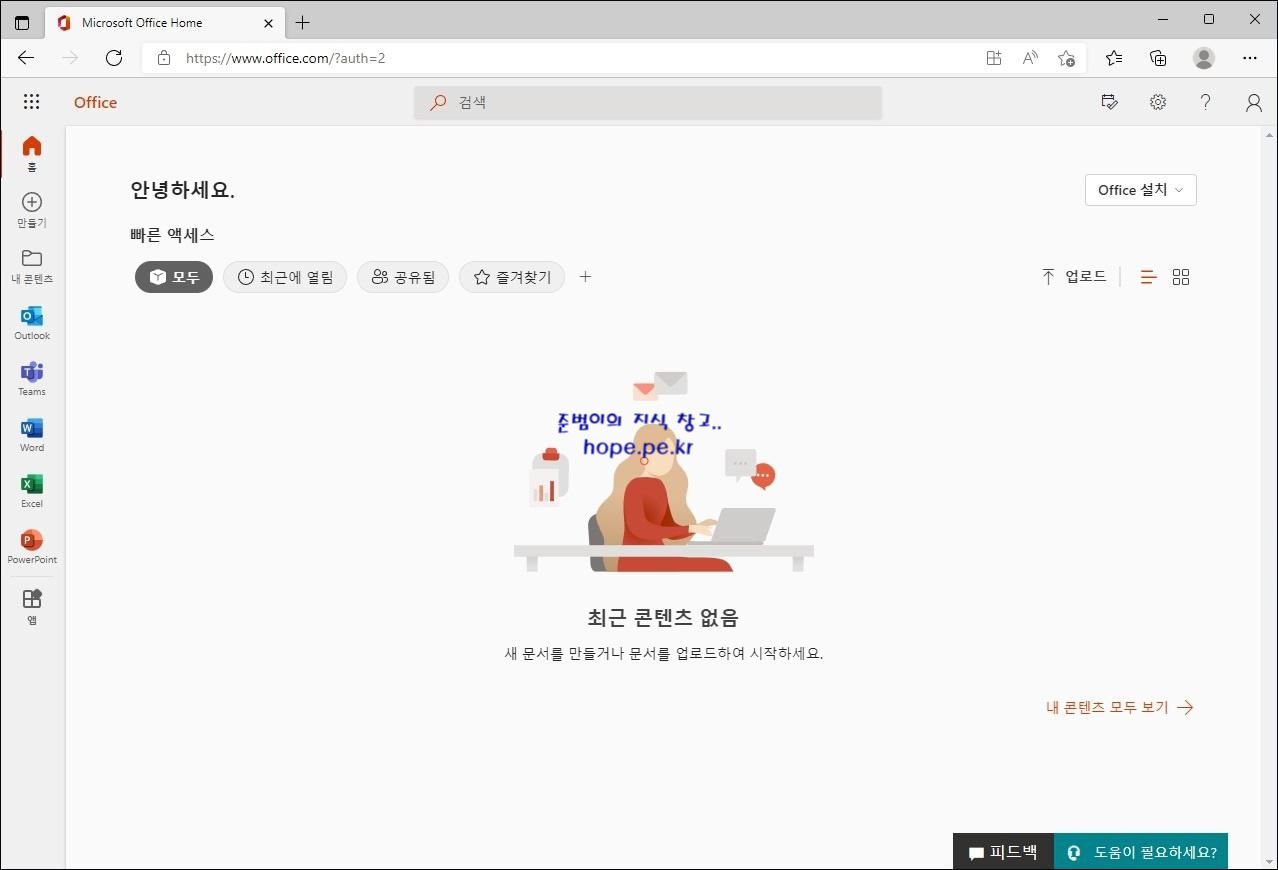Open Edge settings and more menu
This screenshot has height=870, width=1278.
coord(1250,58)
